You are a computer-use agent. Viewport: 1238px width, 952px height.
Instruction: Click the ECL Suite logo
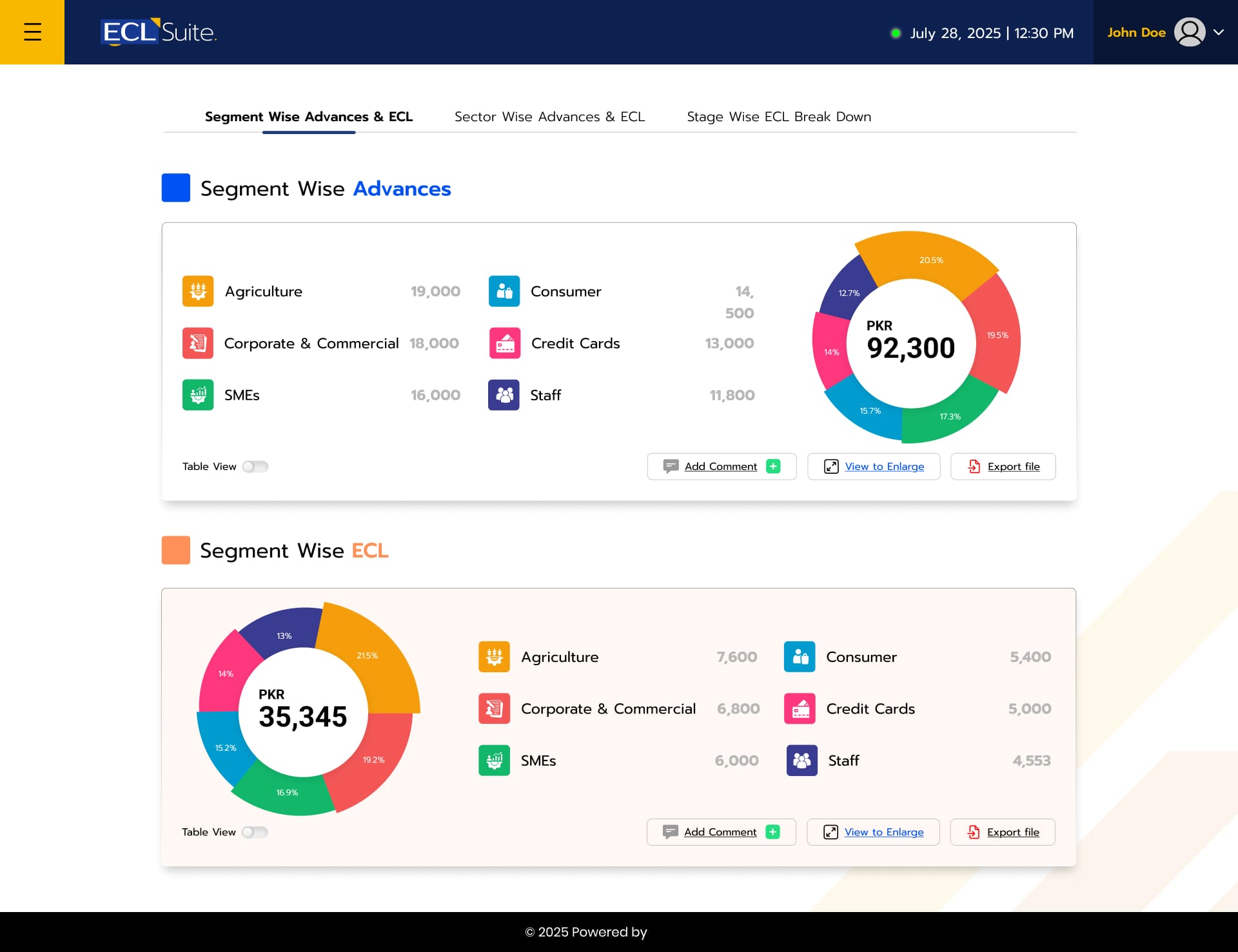[159, 32]
